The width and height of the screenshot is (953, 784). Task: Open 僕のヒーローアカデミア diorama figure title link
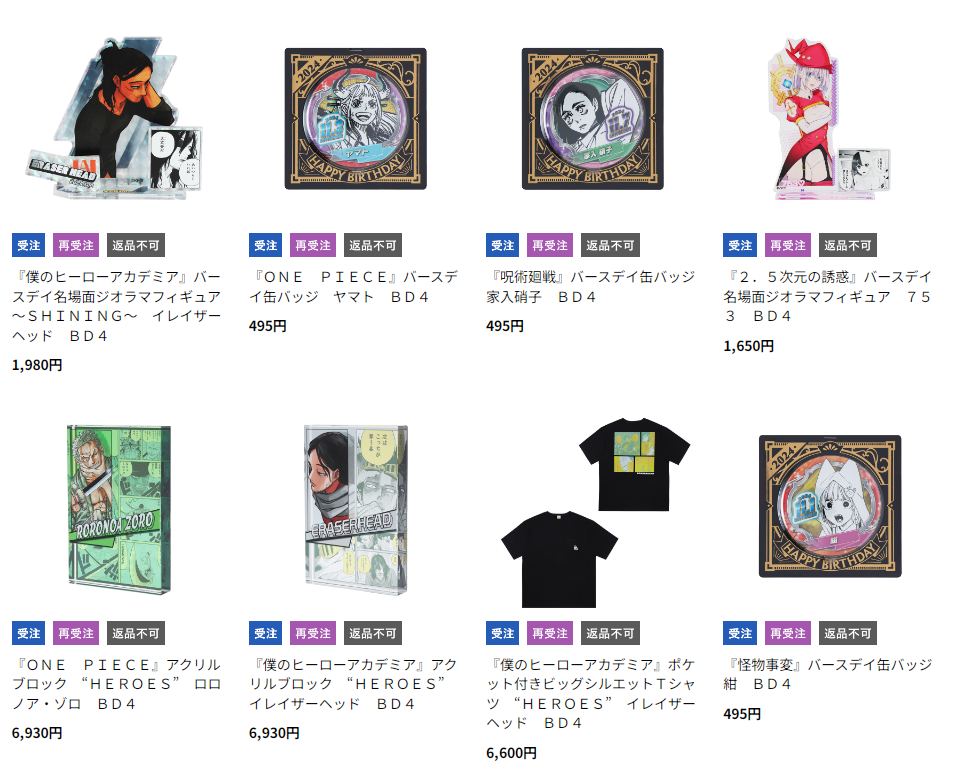tap(116, 306)
